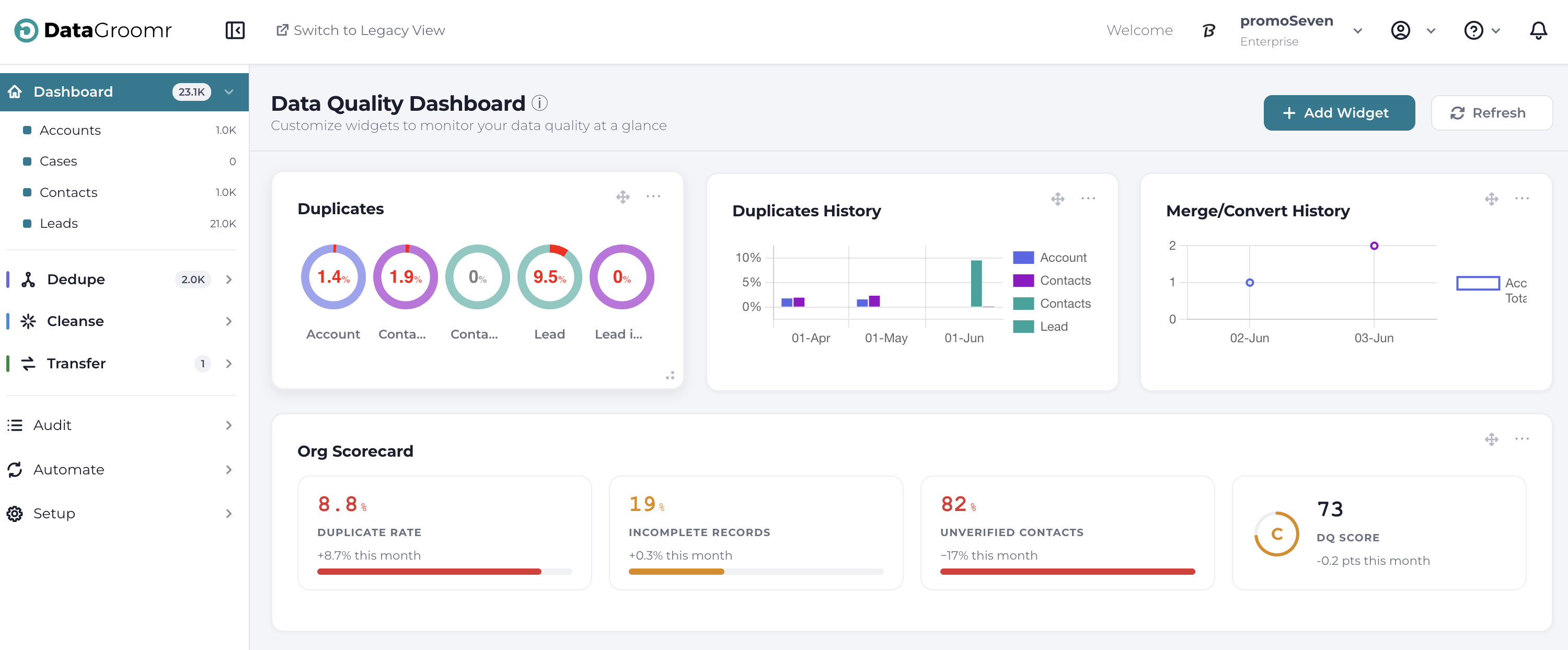Switch to Legacy View link

coord(360,30)
